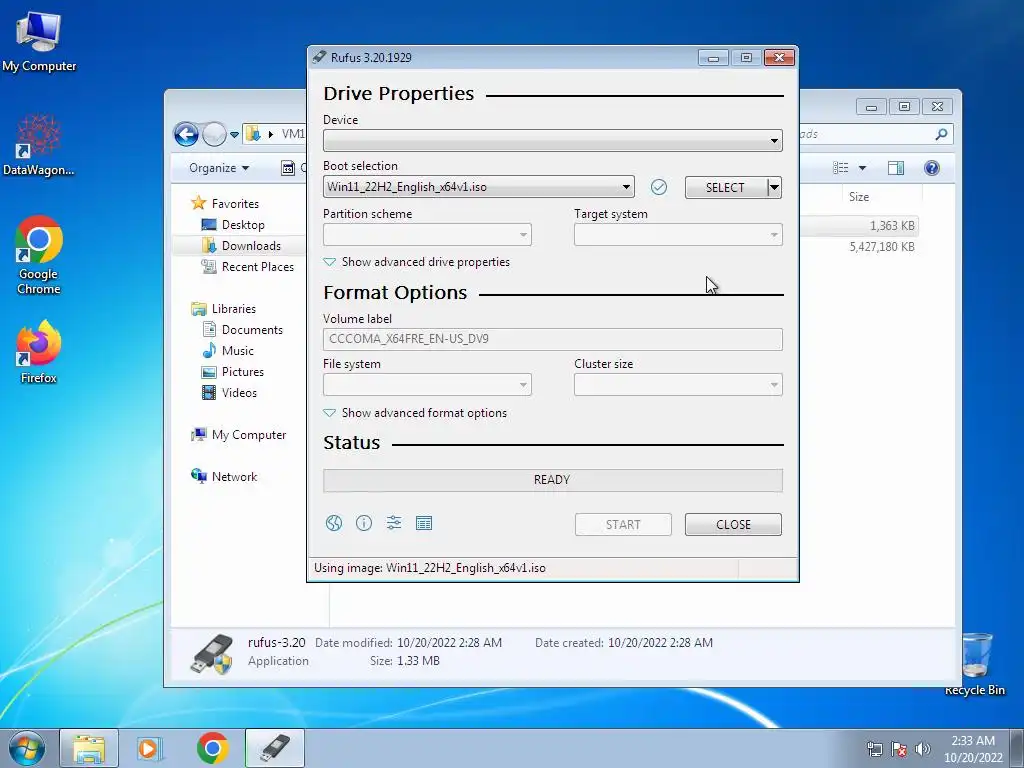The width and height of the screenshot is (1024, 768).
Task: Click the checksum checkmark icon beside boot selection
Action: [x=659, y=187]
